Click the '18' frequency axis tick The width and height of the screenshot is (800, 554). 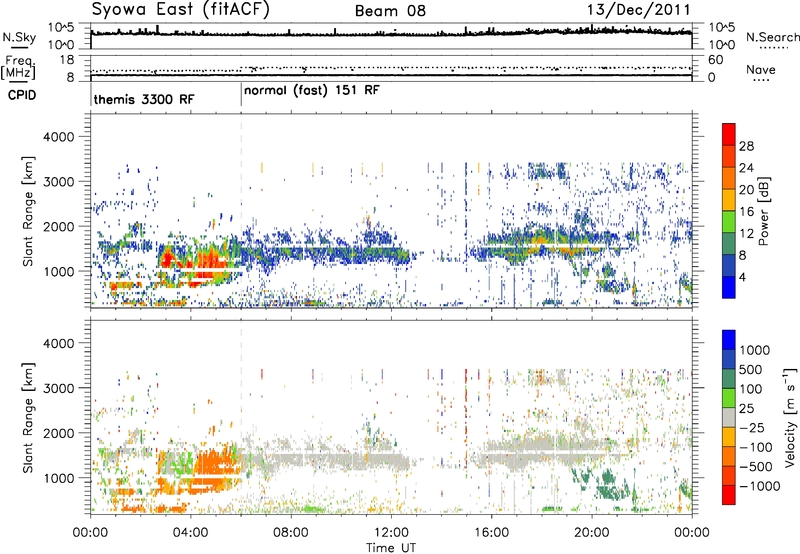(67, 60)
